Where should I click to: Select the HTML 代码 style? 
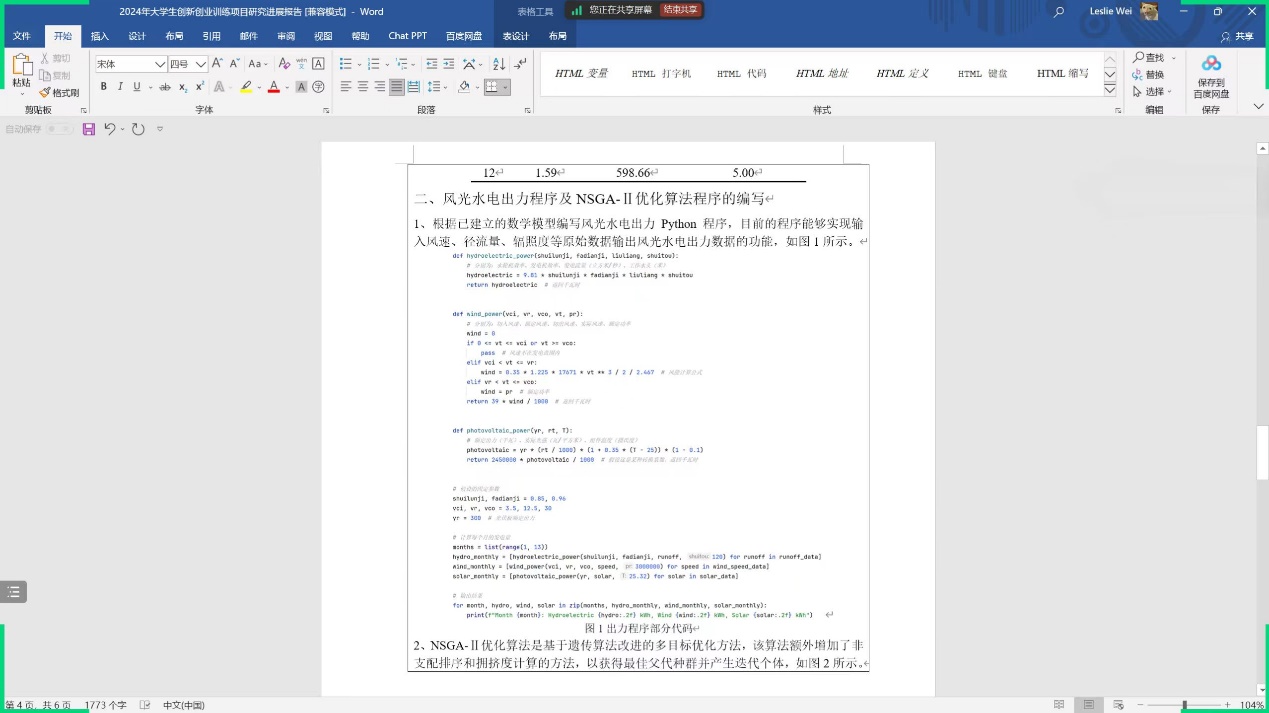pos(741,74)
